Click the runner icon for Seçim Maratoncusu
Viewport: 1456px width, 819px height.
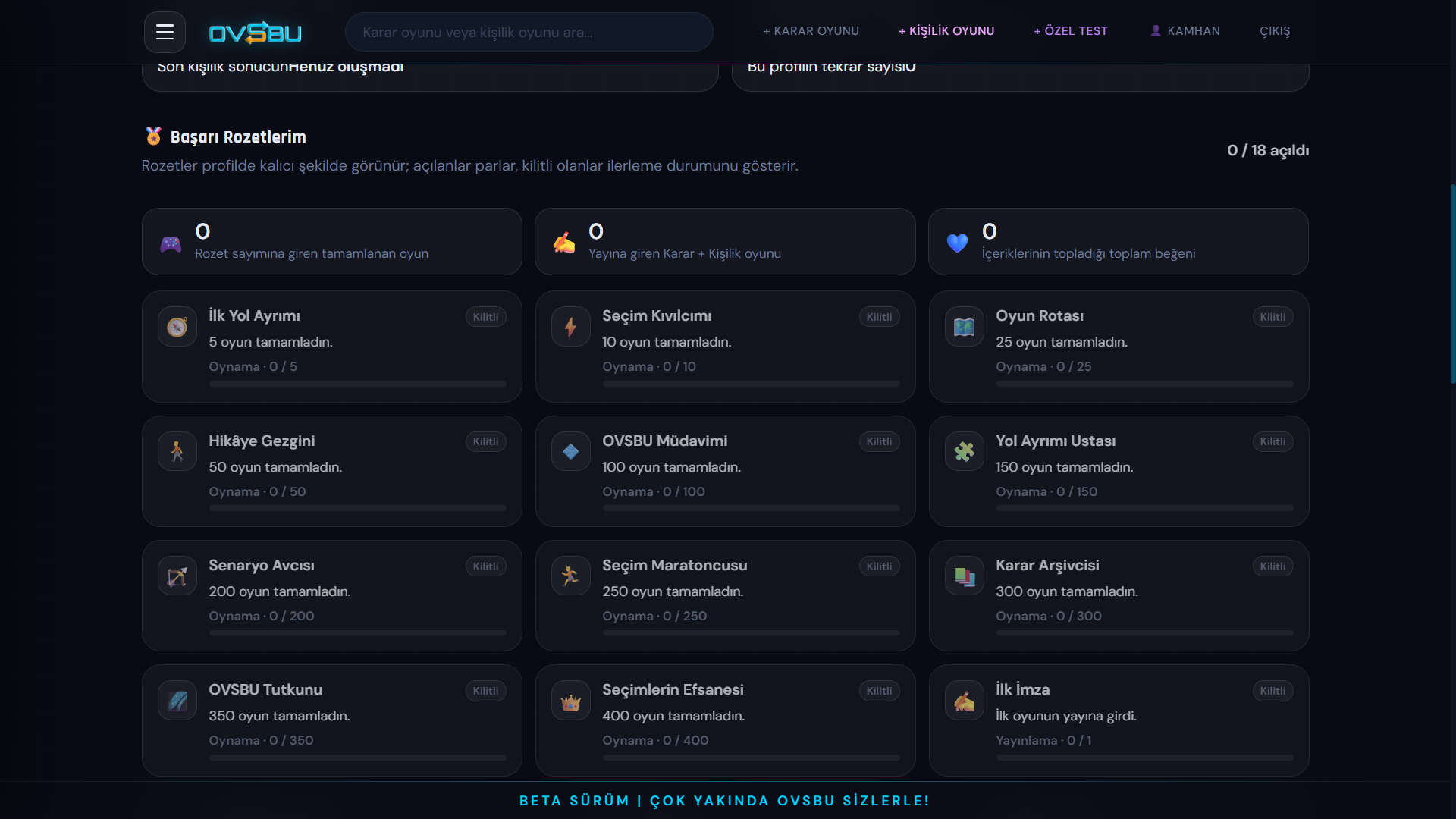tap(571, 576)
